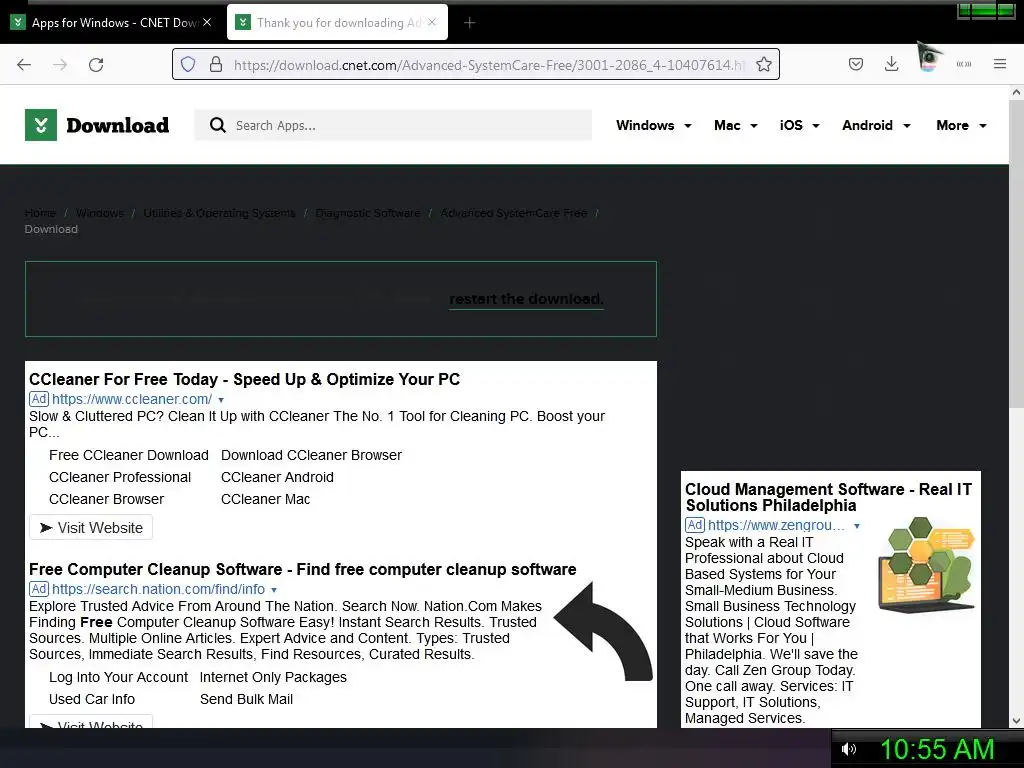
Task: Open Internet Only Packages sublink
Action: [273, 677]
